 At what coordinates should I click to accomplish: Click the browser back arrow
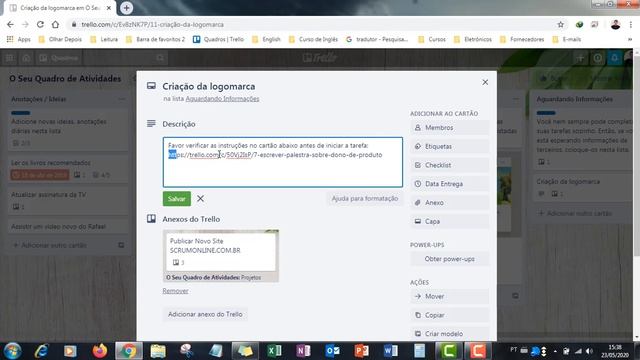10,24
